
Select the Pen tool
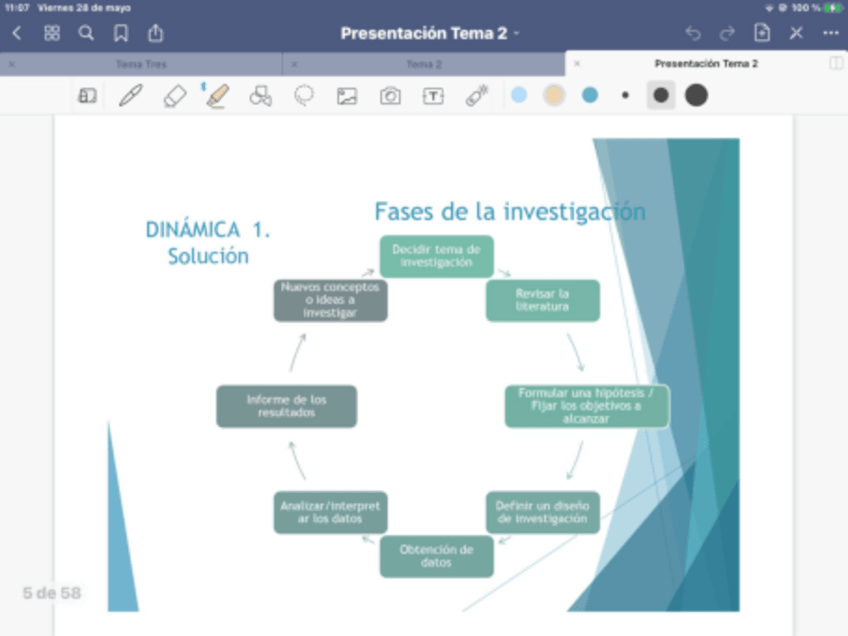tap(130, 96)
